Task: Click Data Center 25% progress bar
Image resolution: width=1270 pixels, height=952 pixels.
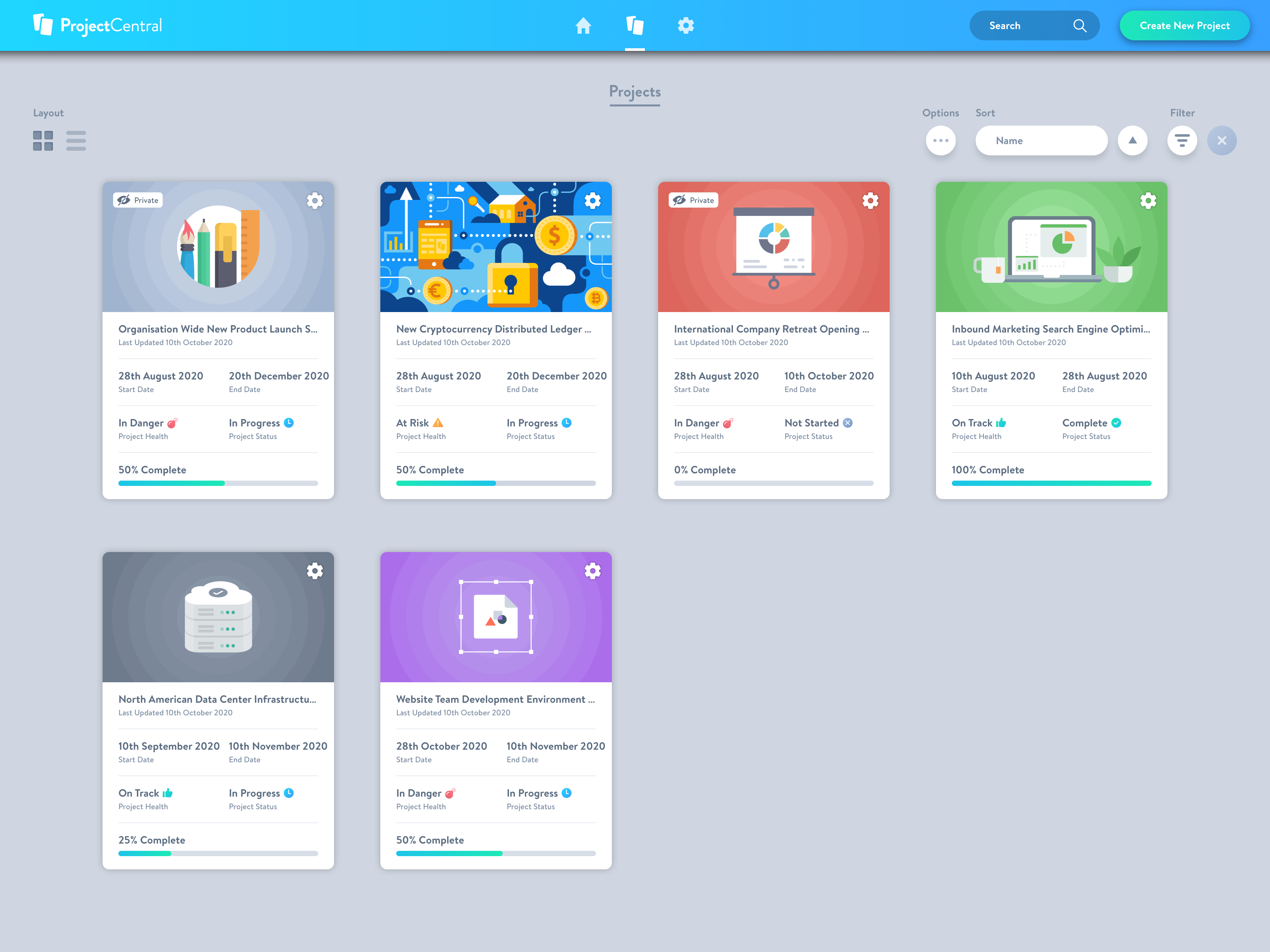Action: click(x=218, y=853)
